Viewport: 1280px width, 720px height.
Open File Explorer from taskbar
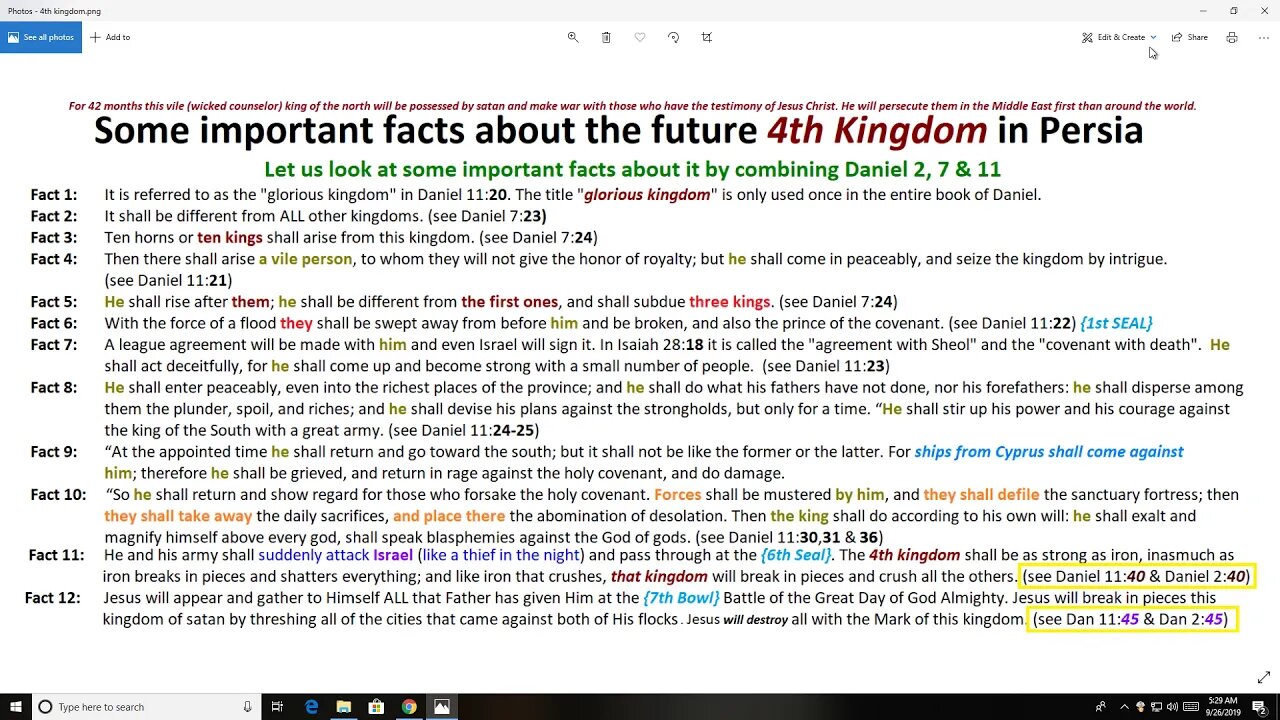click(344, 707)
